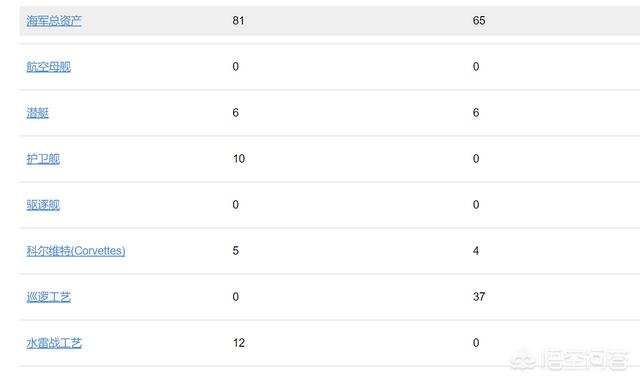Click the 悟空问答 watermark logo icon
The width and height of the screenshot is (640, 382).
[x=523, y=360]
